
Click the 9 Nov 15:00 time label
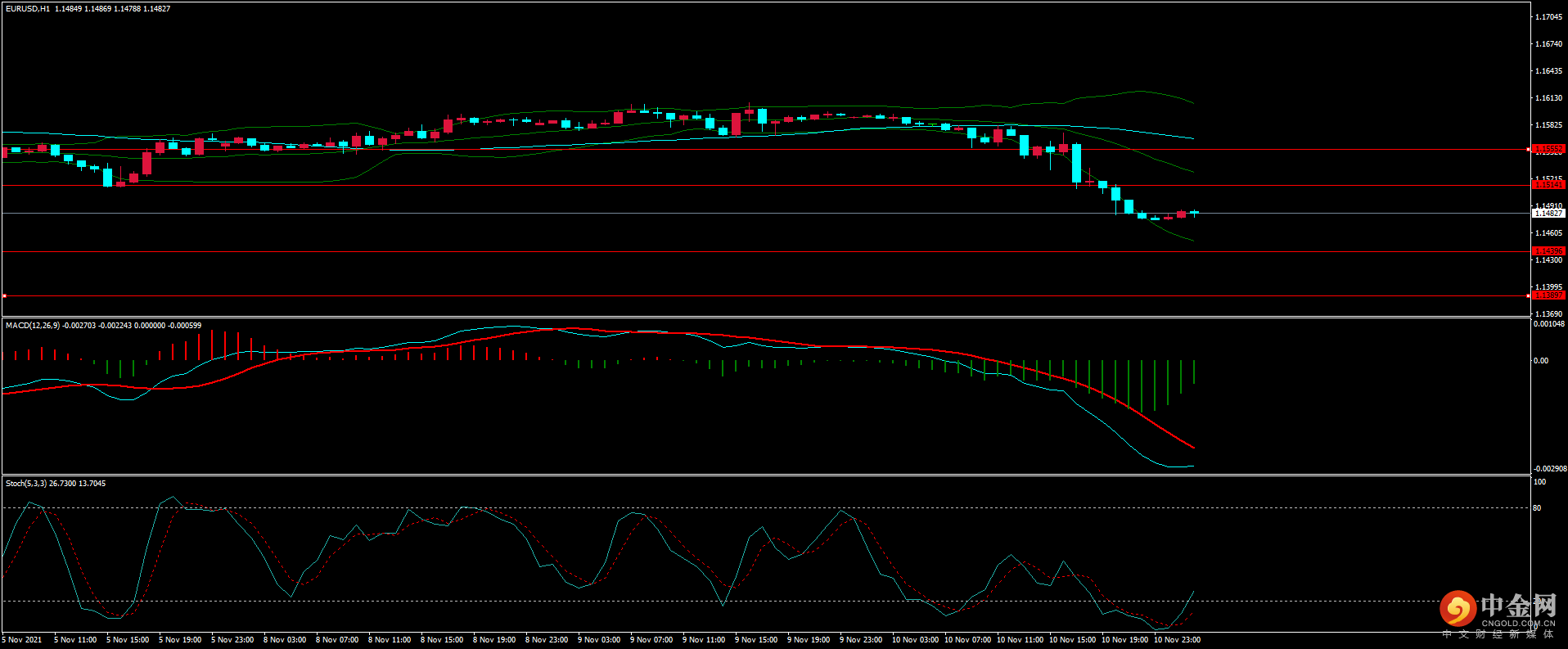click(x=756, y=640)
